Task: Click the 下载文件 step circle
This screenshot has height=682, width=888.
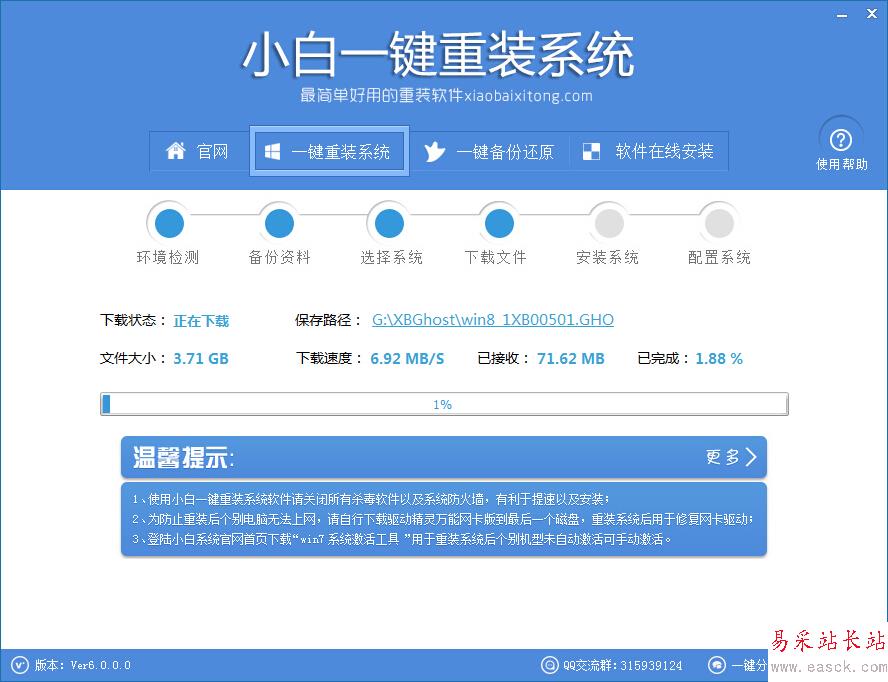Action: (x=499, y=223)
